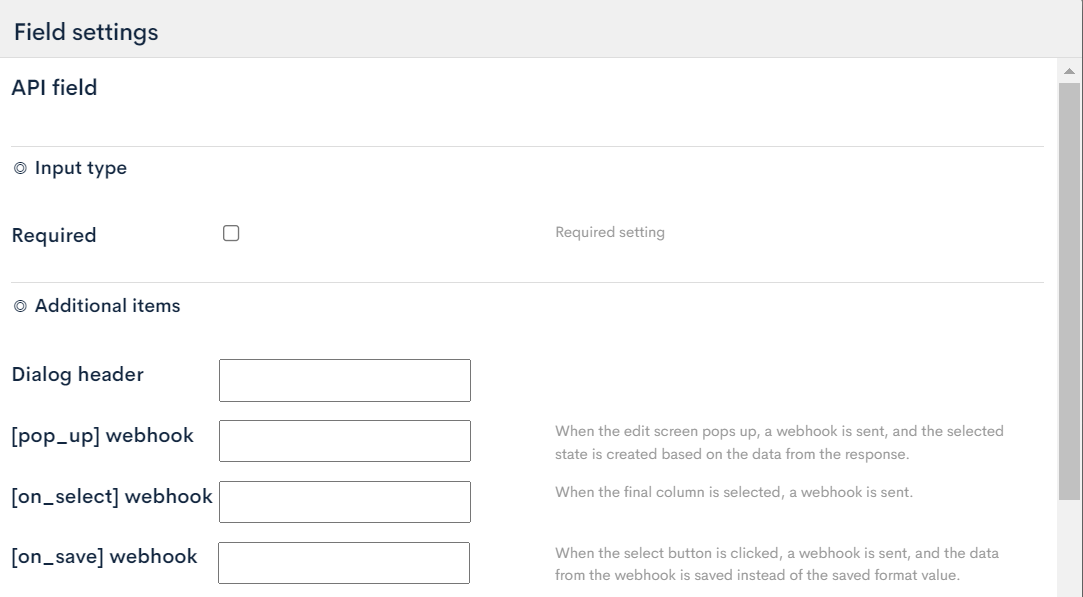This screenshot has width=1083, height=597.
Task: Click the [pop_up] webhook input field
Action: (x=344, y=440)
